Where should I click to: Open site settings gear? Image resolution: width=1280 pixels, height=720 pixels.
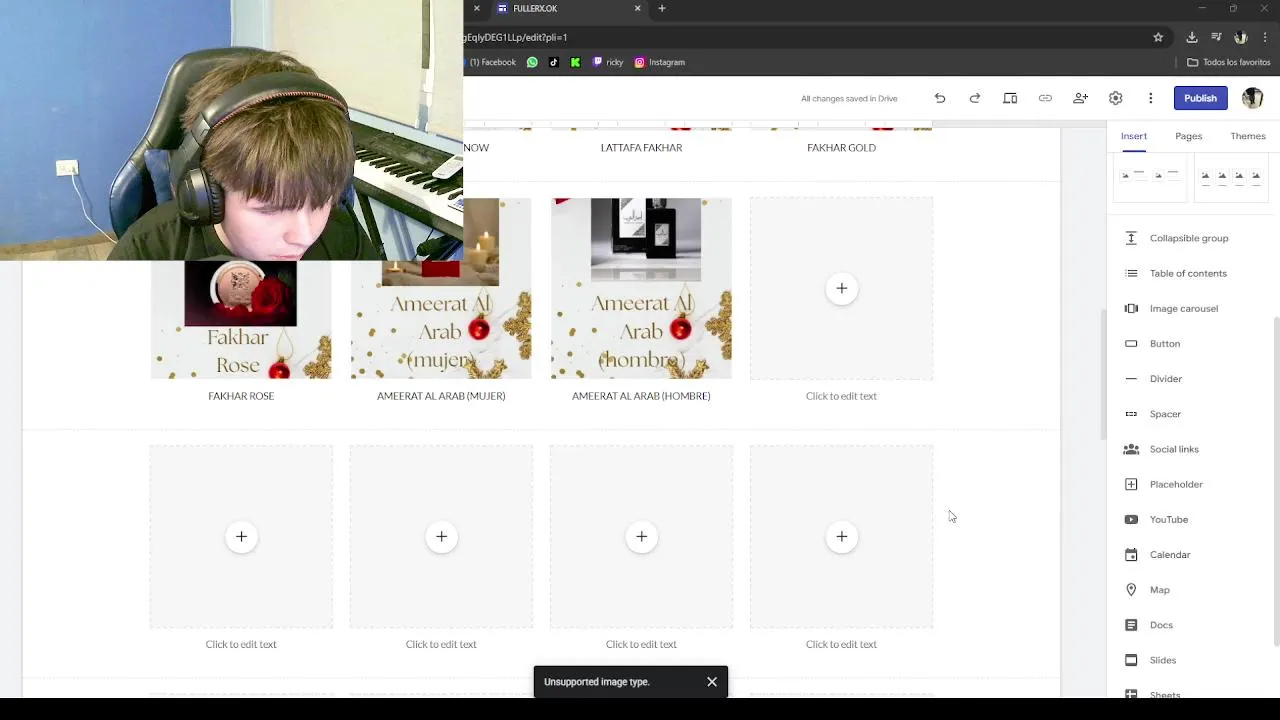tap(1115, 98)
